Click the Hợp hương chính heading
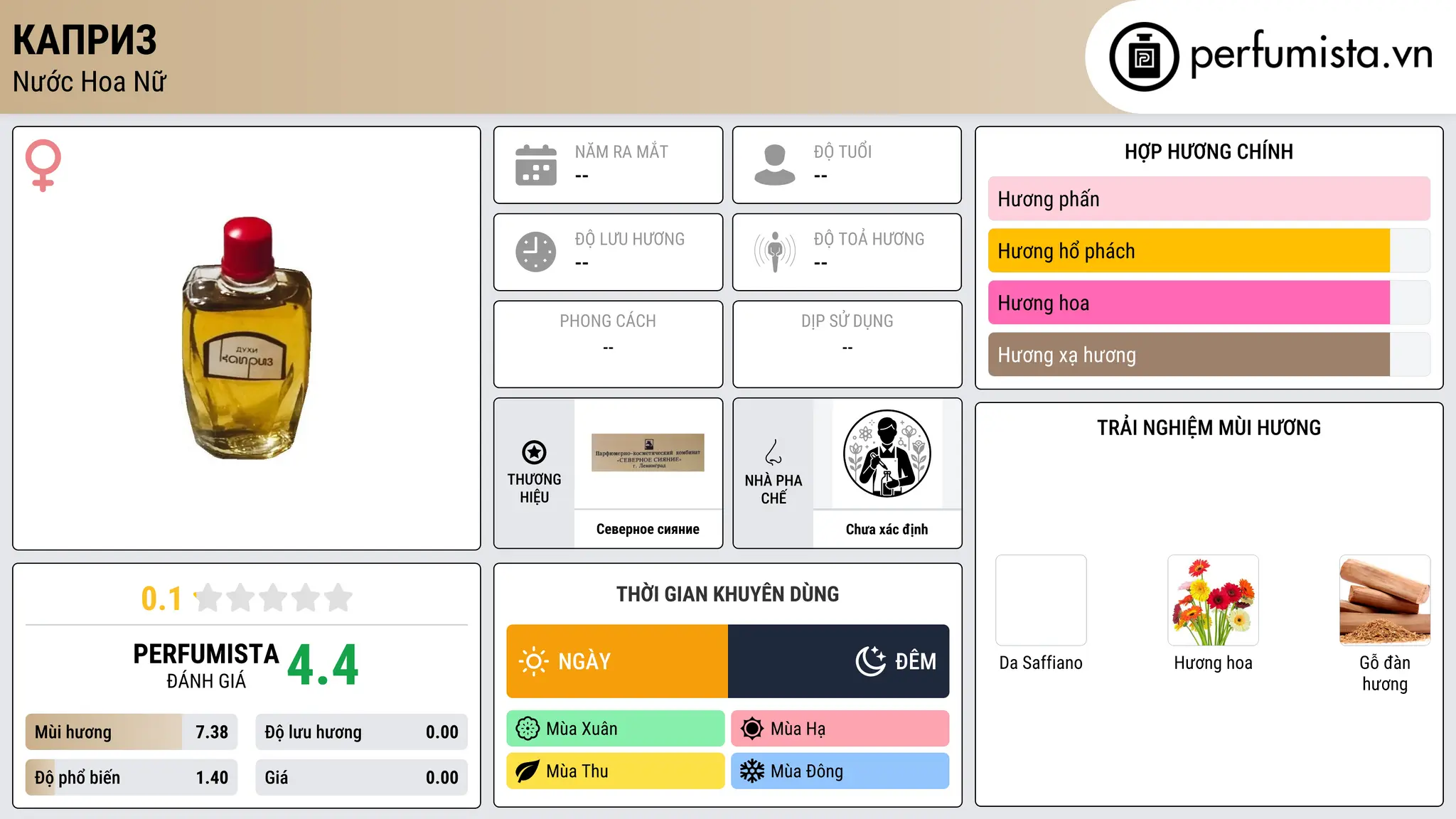The image size is (1456, 819). click(1209, 151)
